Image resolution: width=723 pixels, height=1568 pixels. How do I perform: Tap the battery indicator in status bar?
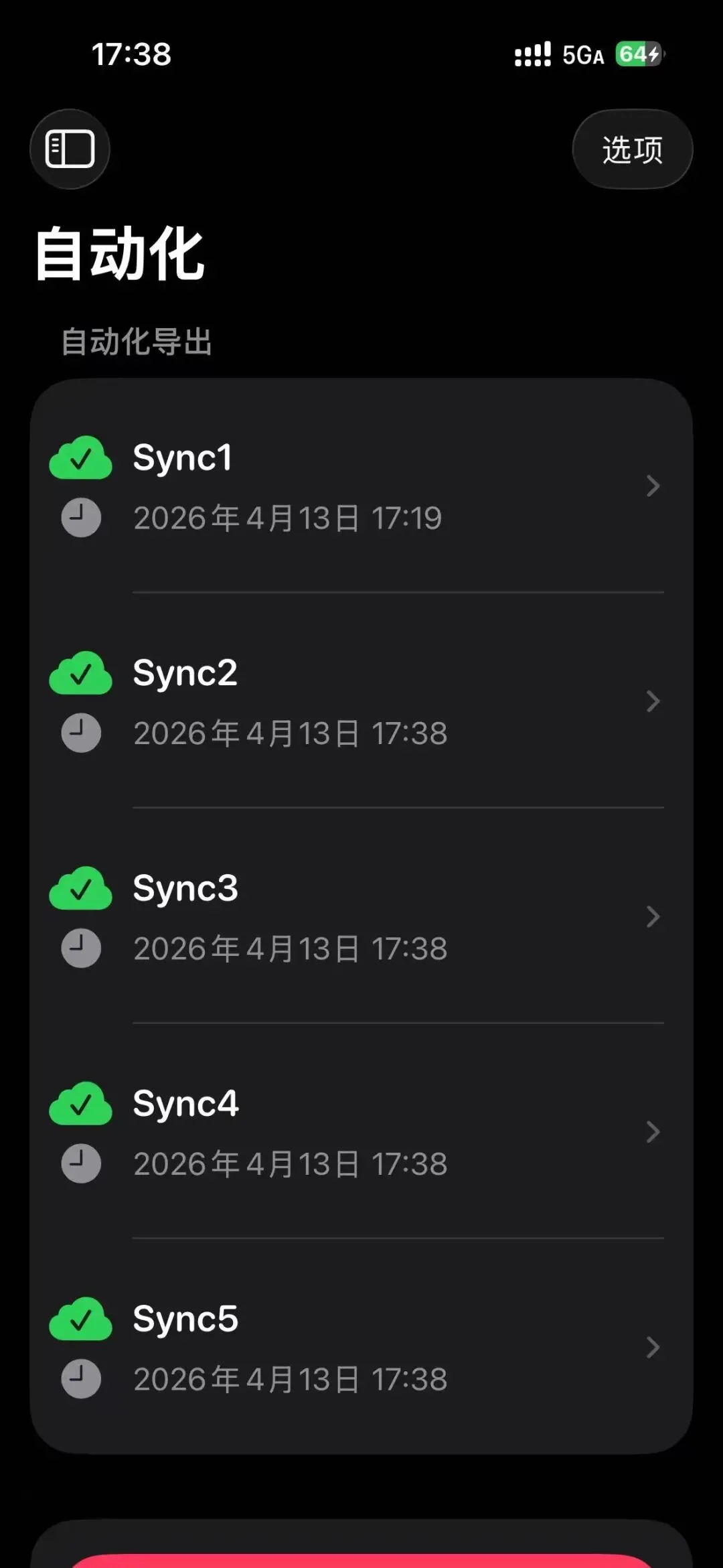click(640, 54)
